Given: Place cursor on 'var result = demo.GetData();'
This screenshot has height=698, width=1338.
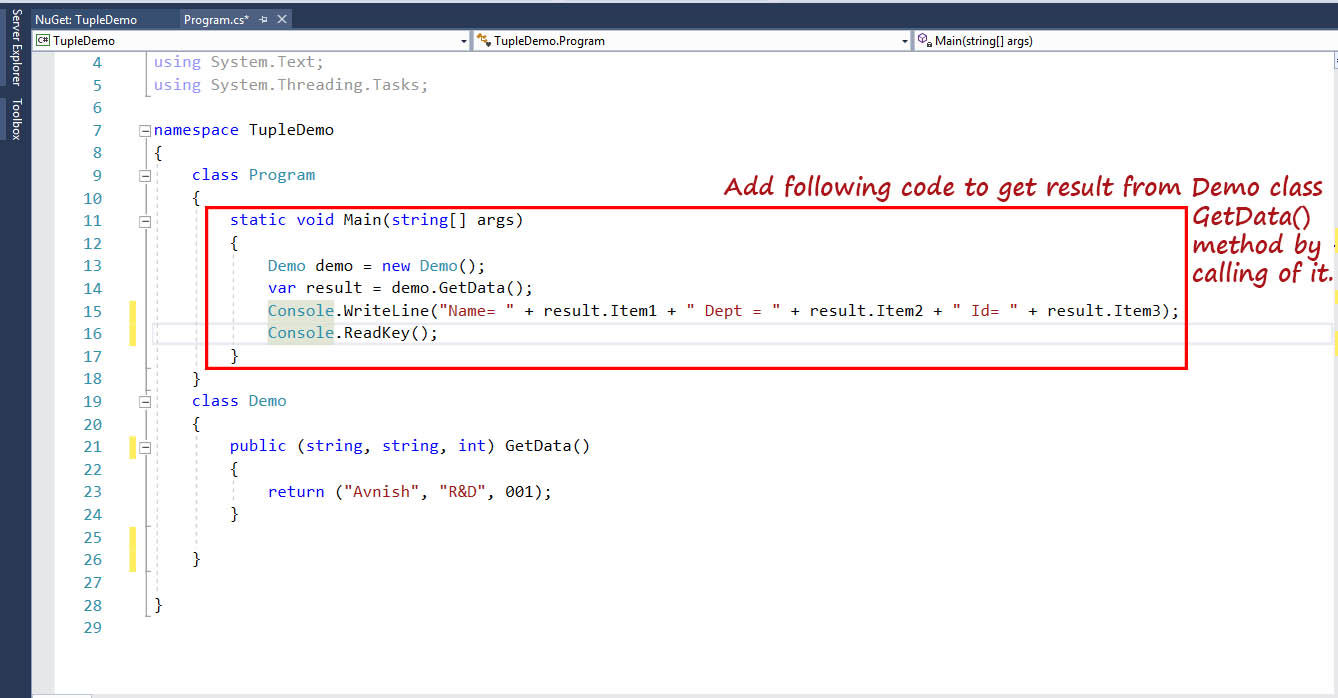Looking at the screenshot, I should (400, 288).
